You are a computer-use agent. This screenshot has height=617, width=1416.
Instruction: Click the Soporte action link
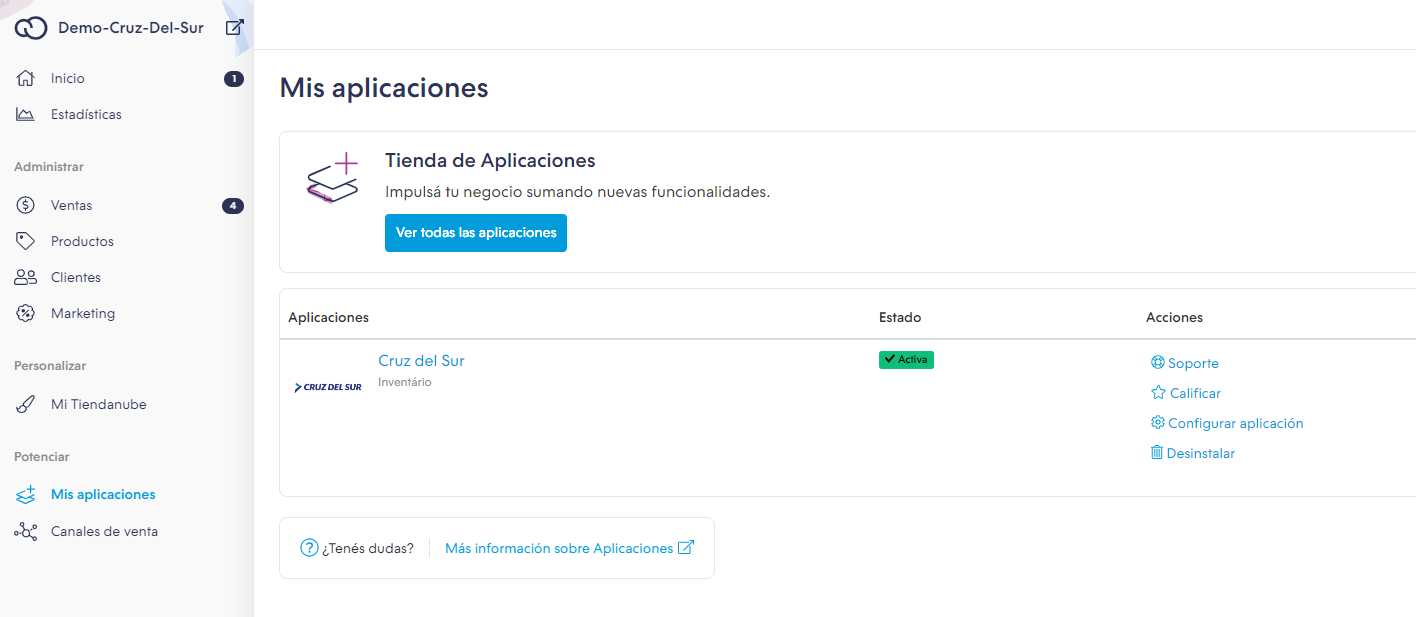1192,363
